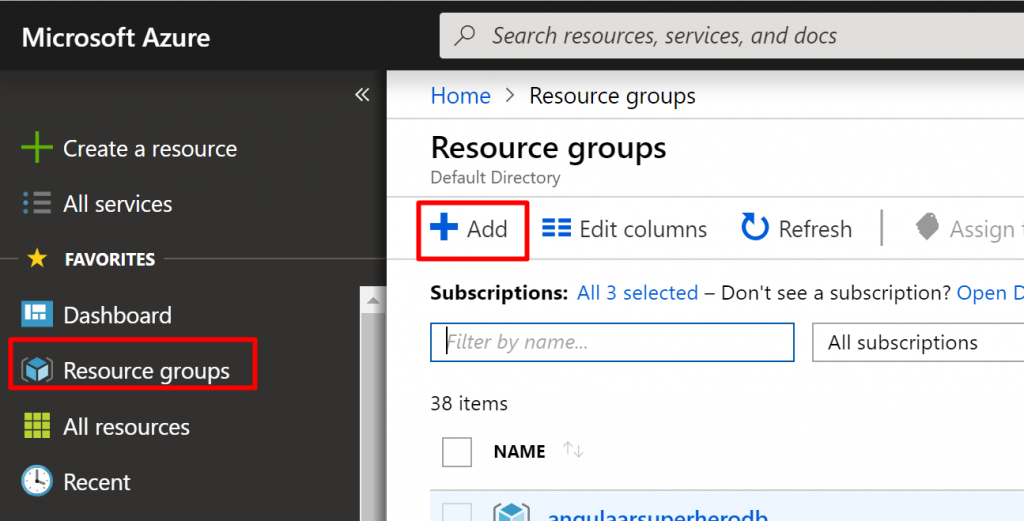Click the sidebar scrollbar up arrow
Image resolution: width=1024 pixels, height=521 pixels.
pos(373,299)
